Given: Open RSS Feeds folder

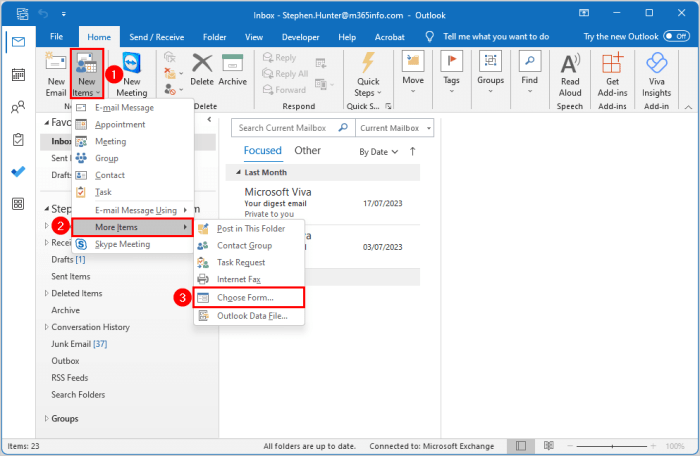Looking at the screenshot, I should tap(70, 378).
